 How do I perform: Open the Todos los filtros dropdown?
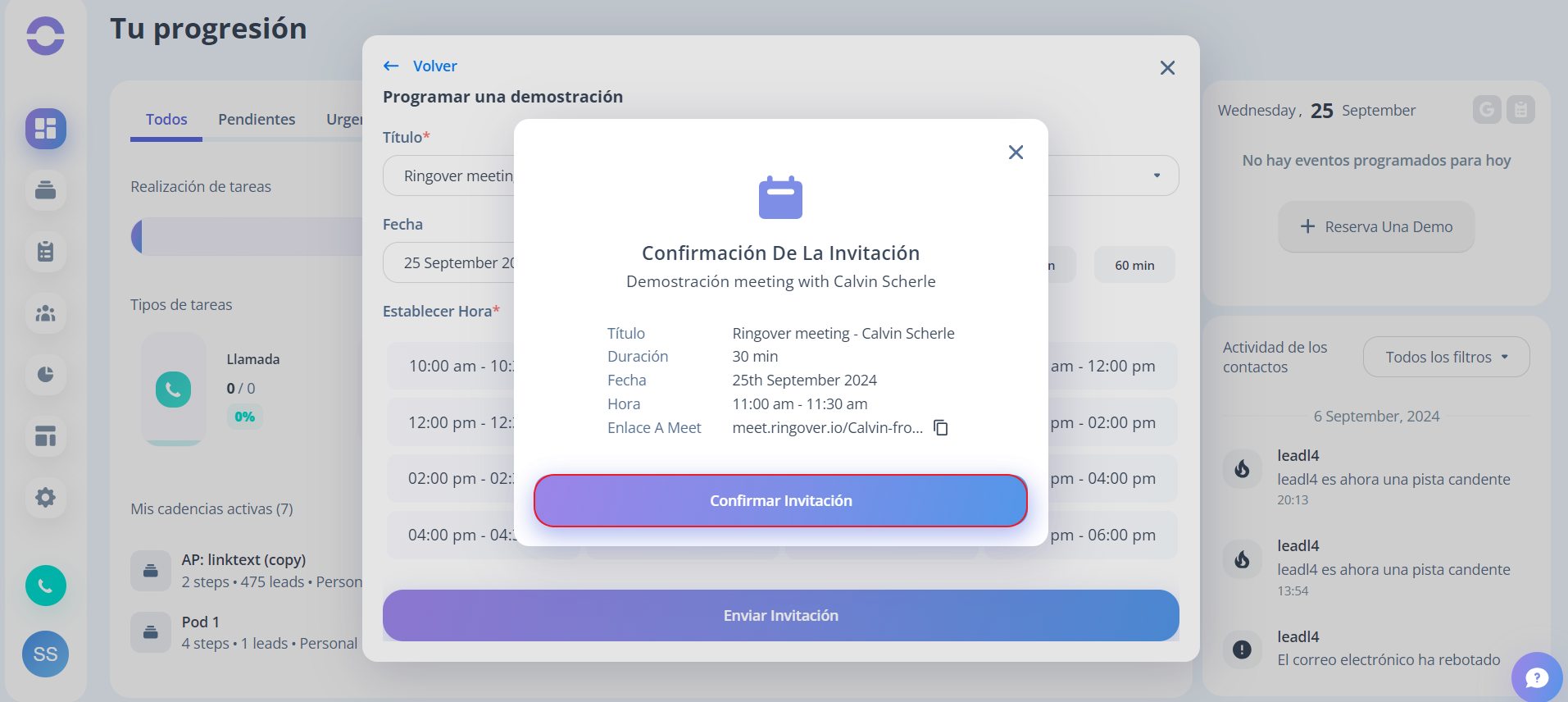[x=1446, y=357]
